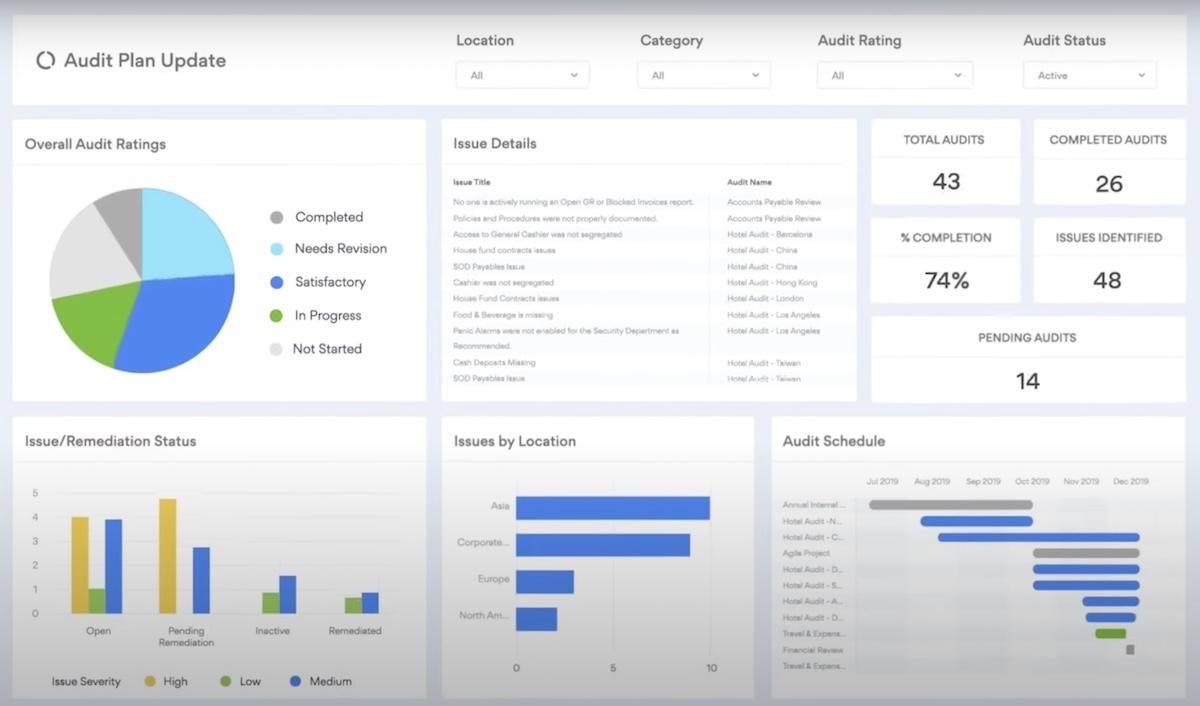Select the Cash Deposits Missing issue

click(x=494, y=362)
